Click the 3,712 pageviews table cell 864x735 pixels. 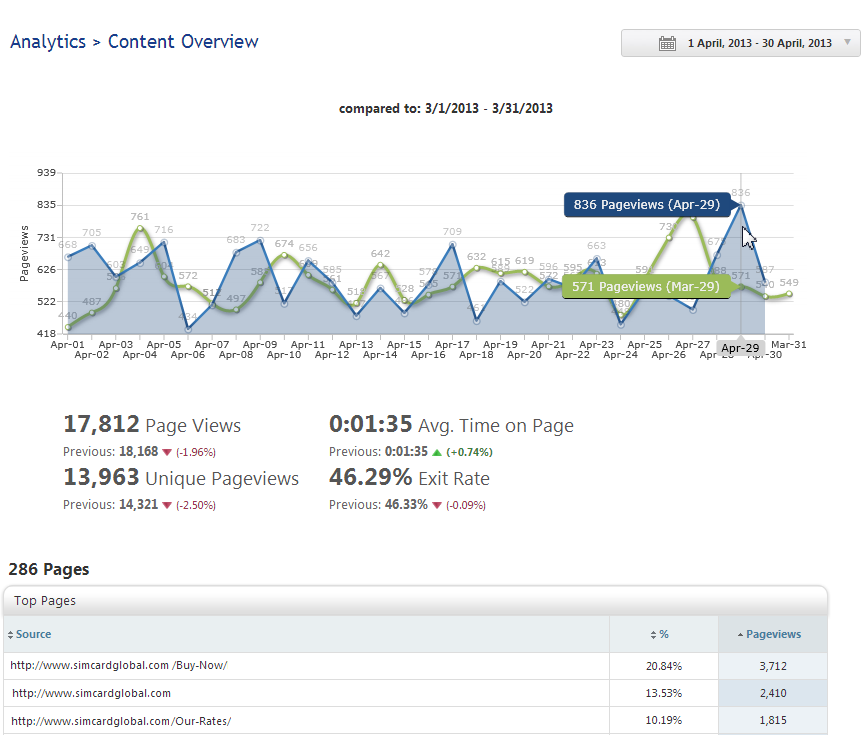click(772, 666)
